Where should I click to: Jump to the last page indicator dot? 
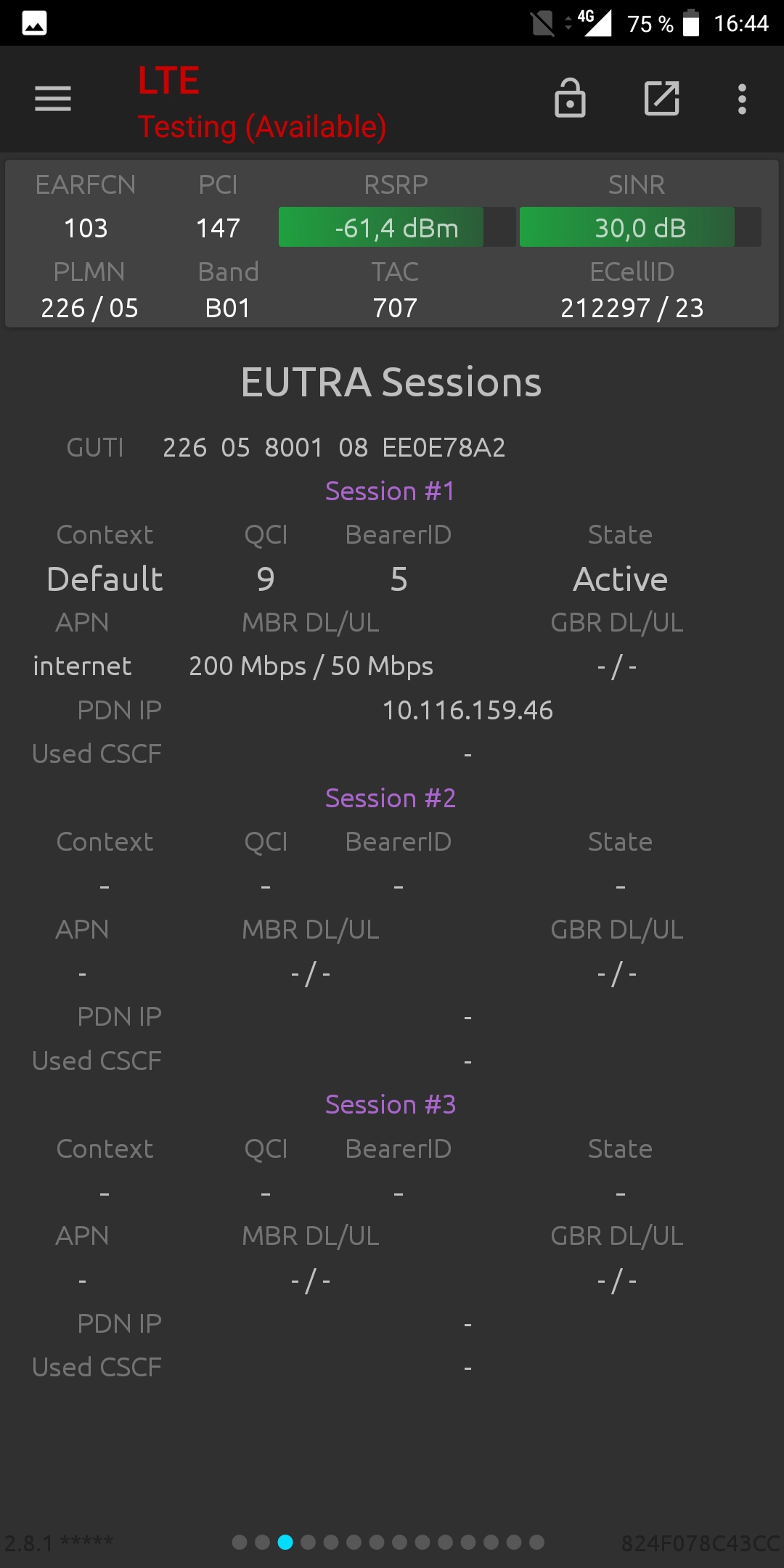(536, 1542)
